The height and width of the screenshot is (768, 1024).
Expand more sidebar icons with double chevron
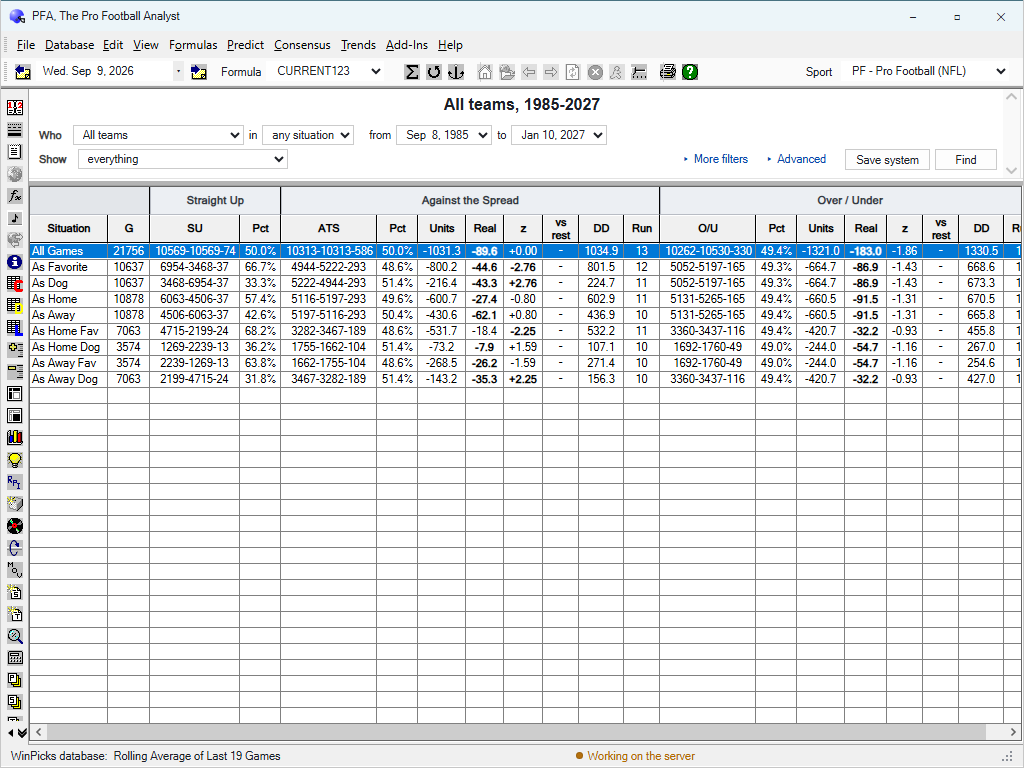pyautogui.click(x=22, y=733)
